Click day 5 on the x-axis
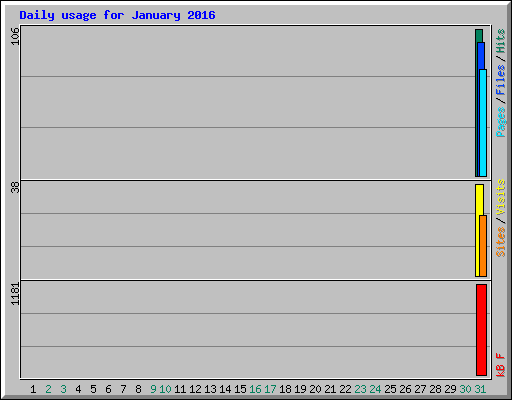The image size is (512, 400). tap(93, 389)
